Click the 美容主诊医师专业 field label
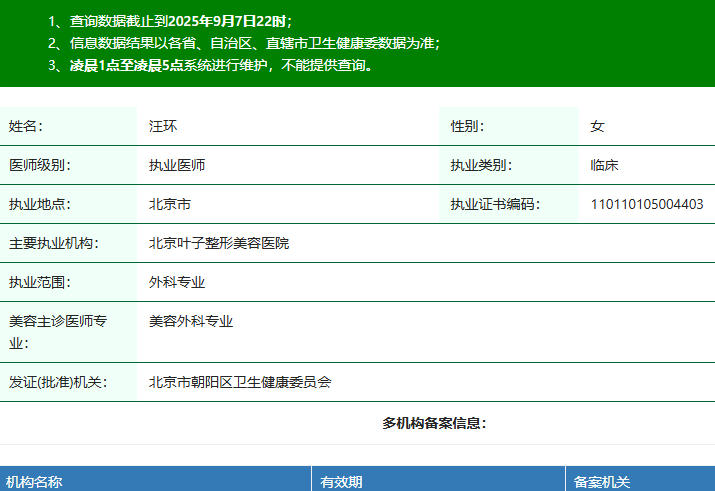The height and width of the screenshot is (491, 715). 58,331
